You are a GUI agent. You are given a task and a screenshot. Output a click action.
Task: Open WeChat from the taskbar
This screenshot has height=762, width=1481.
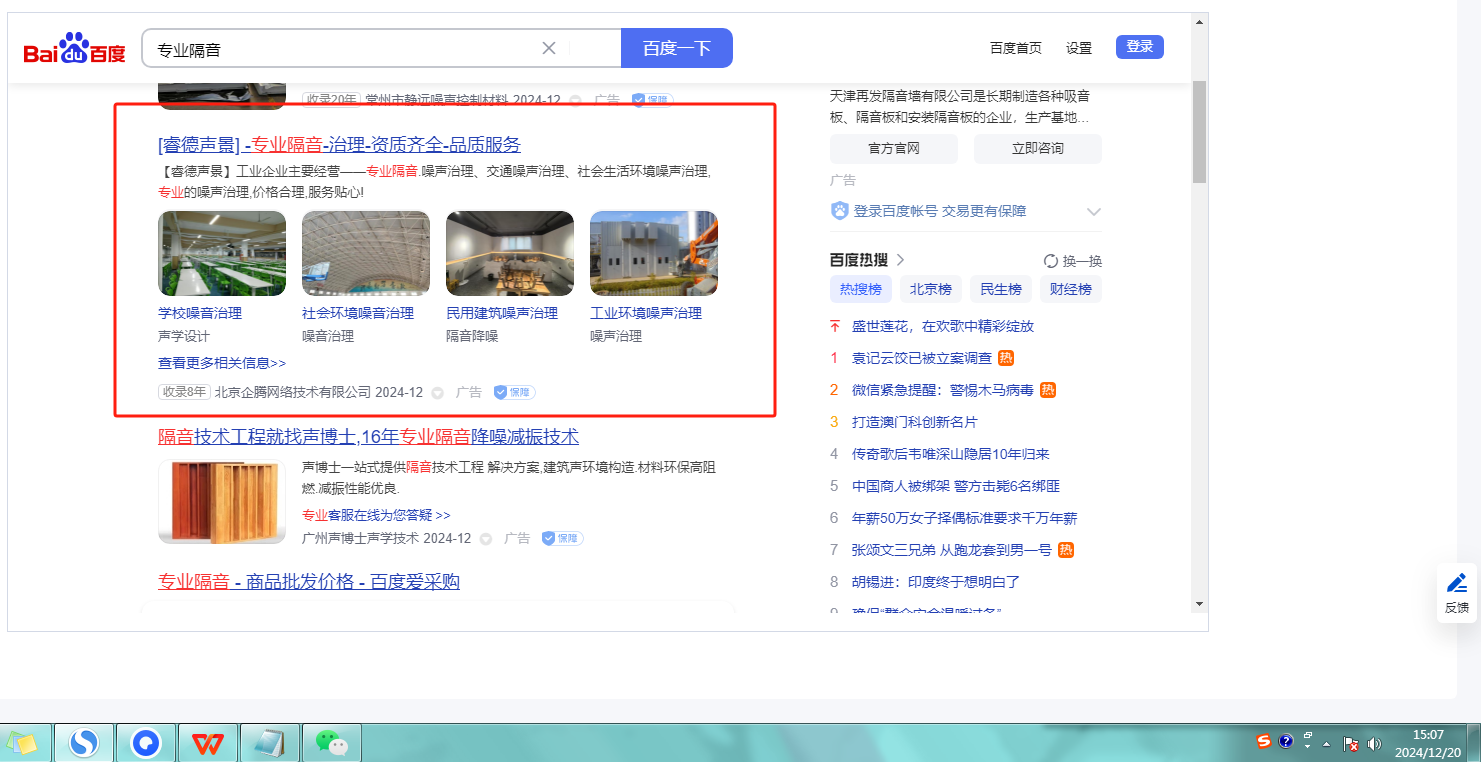point(331,743)
